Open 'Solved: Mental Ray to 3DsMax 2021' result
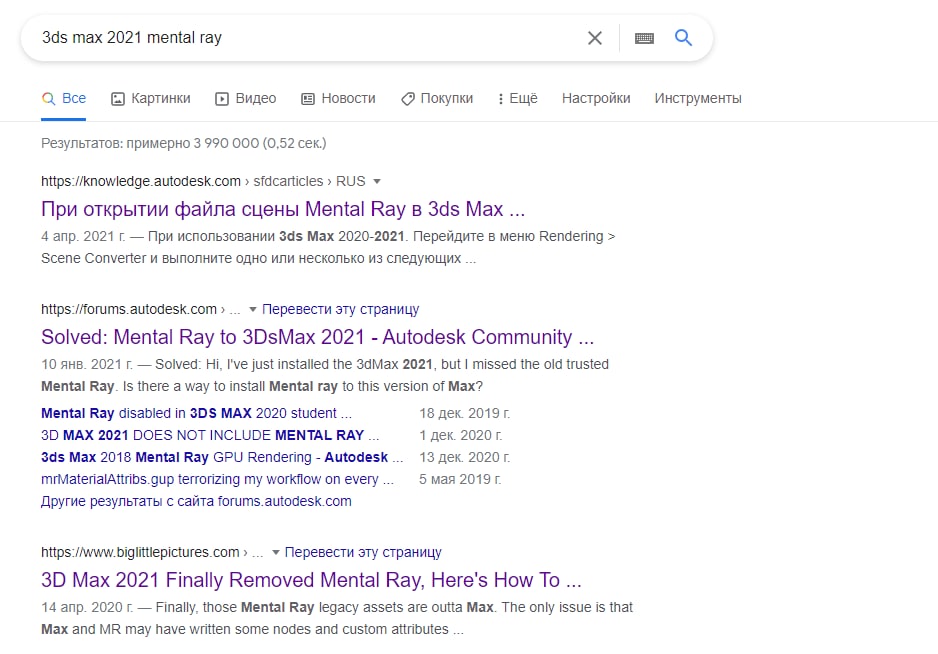The height and width of the screenshot is (654, 938). pyautogui.click(x=317, y=337)
